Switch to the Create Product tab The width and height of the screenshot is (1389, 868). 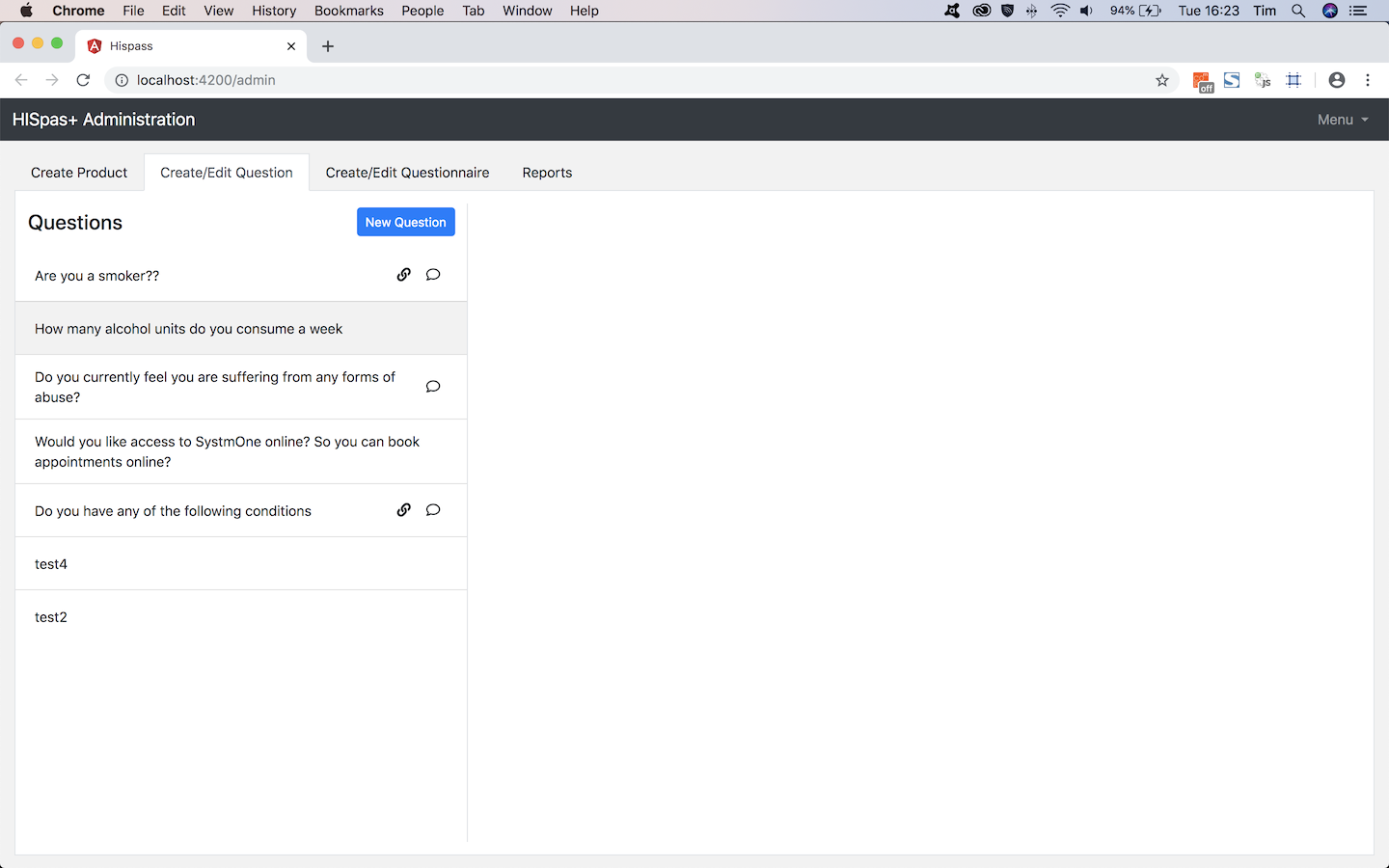79,173
